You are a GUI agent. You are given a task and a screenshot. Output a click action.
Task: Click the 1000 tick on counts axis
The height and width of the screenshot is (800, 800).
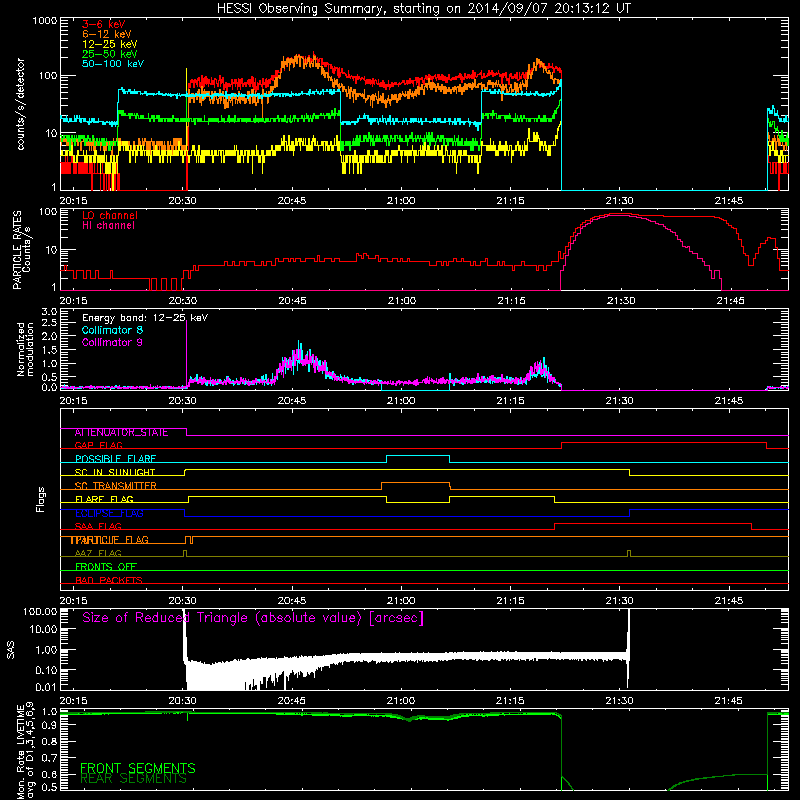pyautogui.click(x=44, y=21)
